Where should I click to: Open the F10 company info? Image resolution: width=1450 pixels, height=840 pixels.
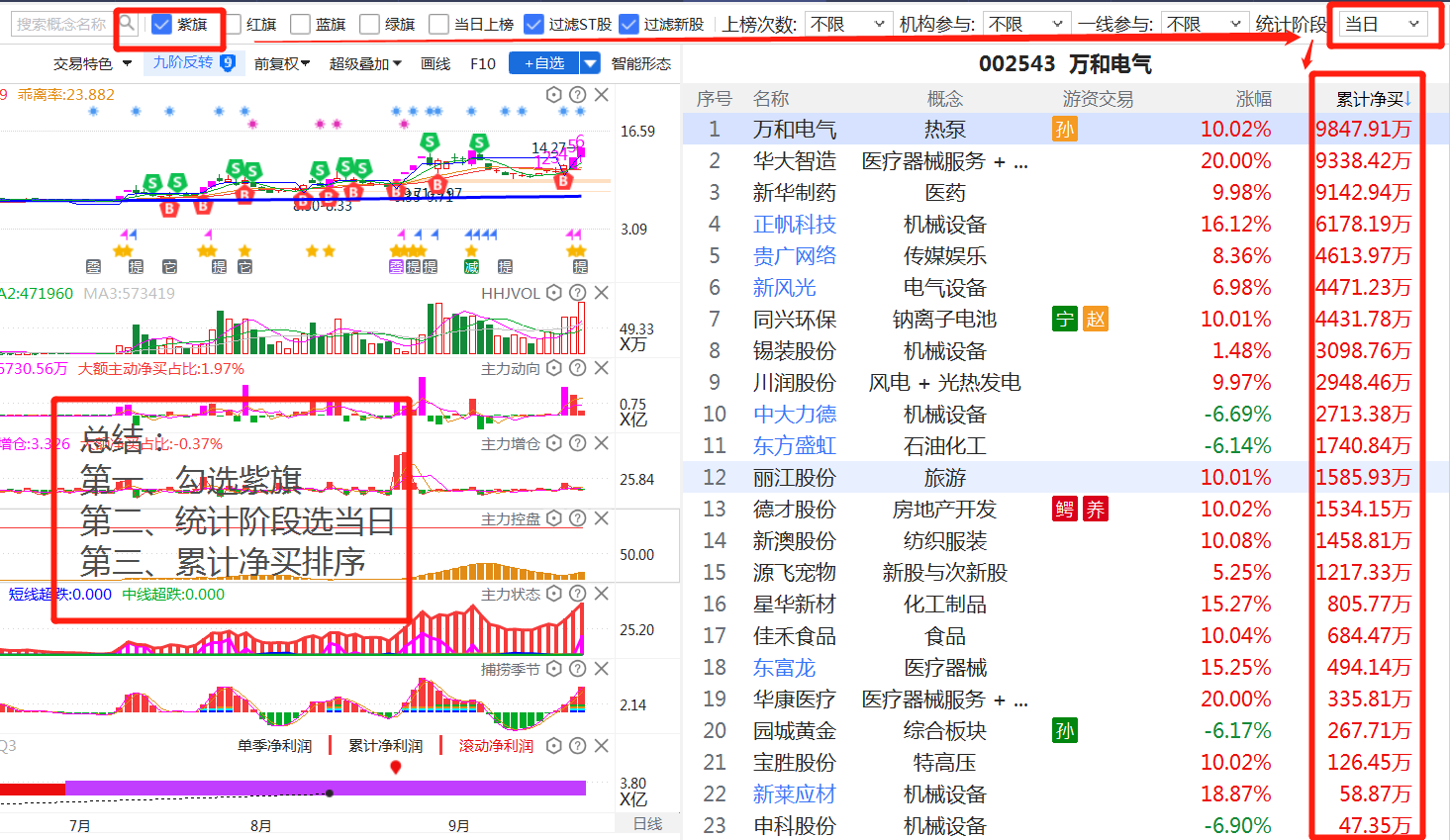pos(483,63)
